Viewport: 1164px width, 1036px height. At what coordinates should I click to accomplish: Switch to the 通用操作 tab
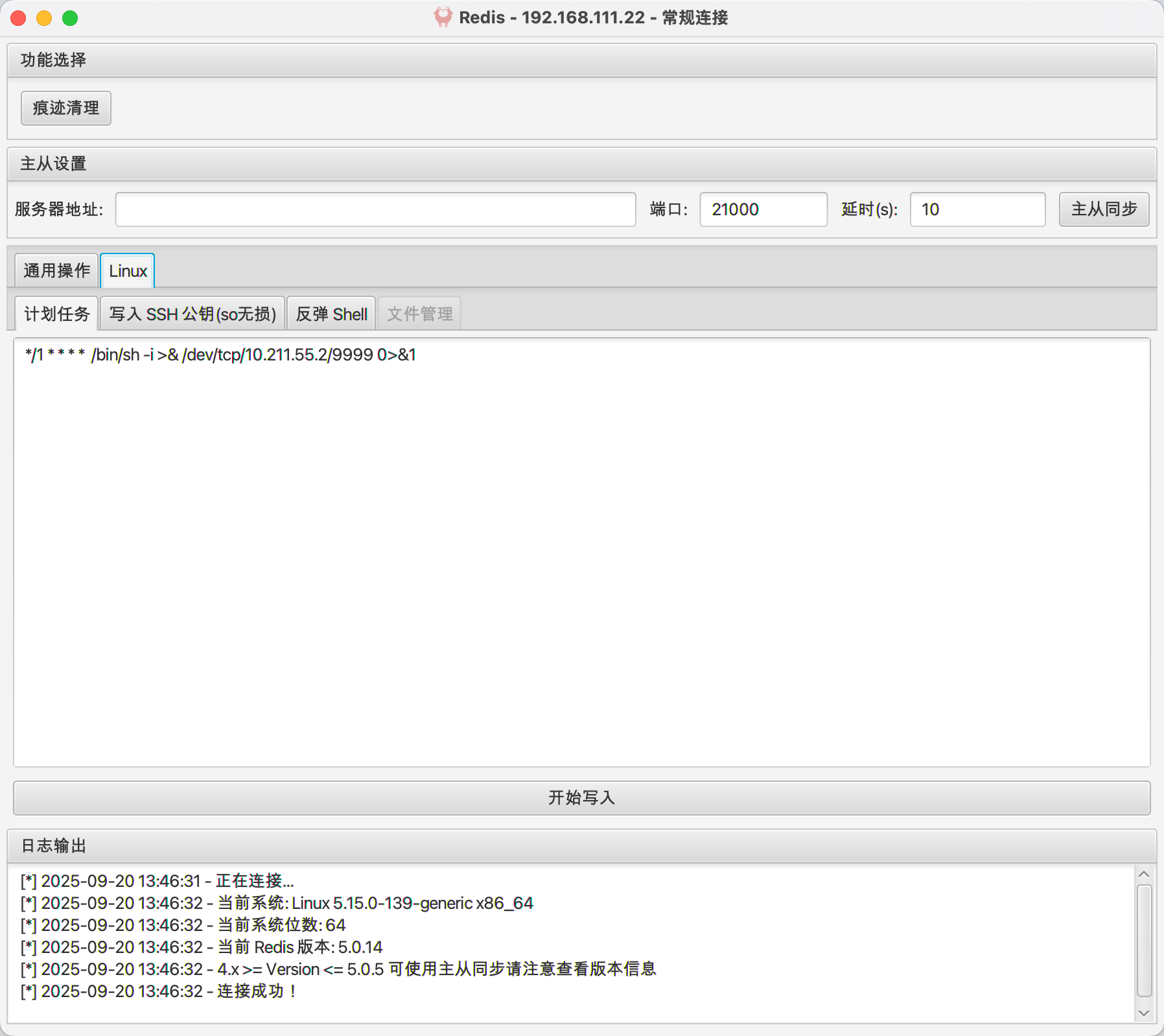click(56, 270)
